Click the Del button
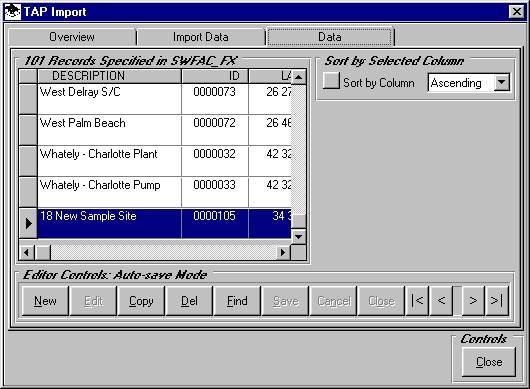The width and height of the screenshot is (530, 389). [189, 301]
